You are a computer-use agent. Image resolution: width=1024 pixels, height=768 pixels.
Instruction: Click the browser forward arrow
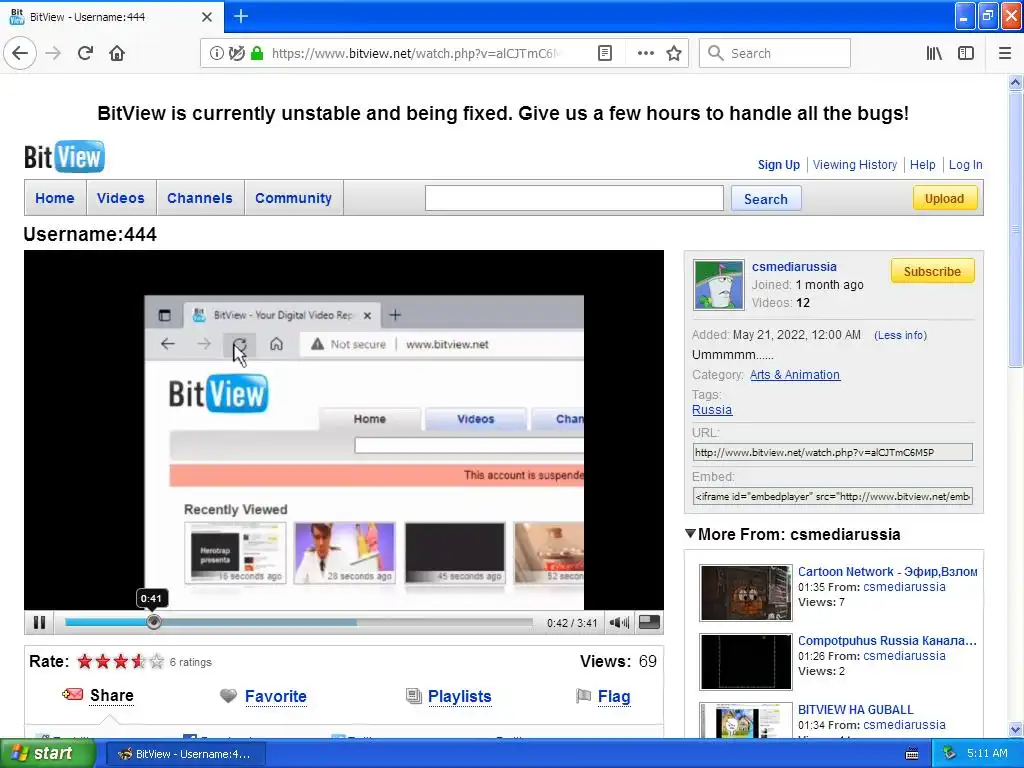tap(54, 53)
